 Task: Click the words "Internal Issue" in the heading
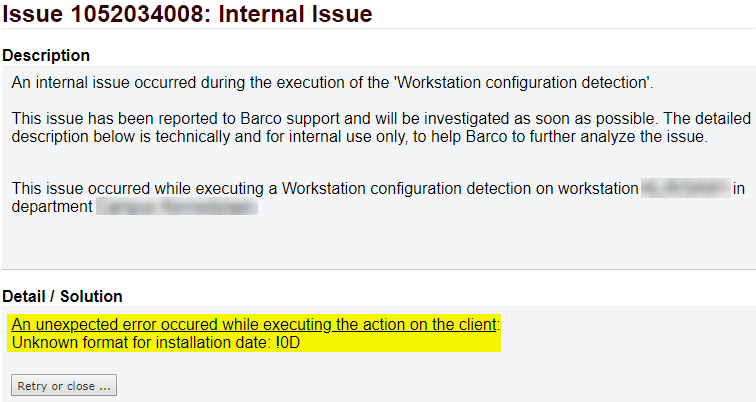click(x=295, y=13)
